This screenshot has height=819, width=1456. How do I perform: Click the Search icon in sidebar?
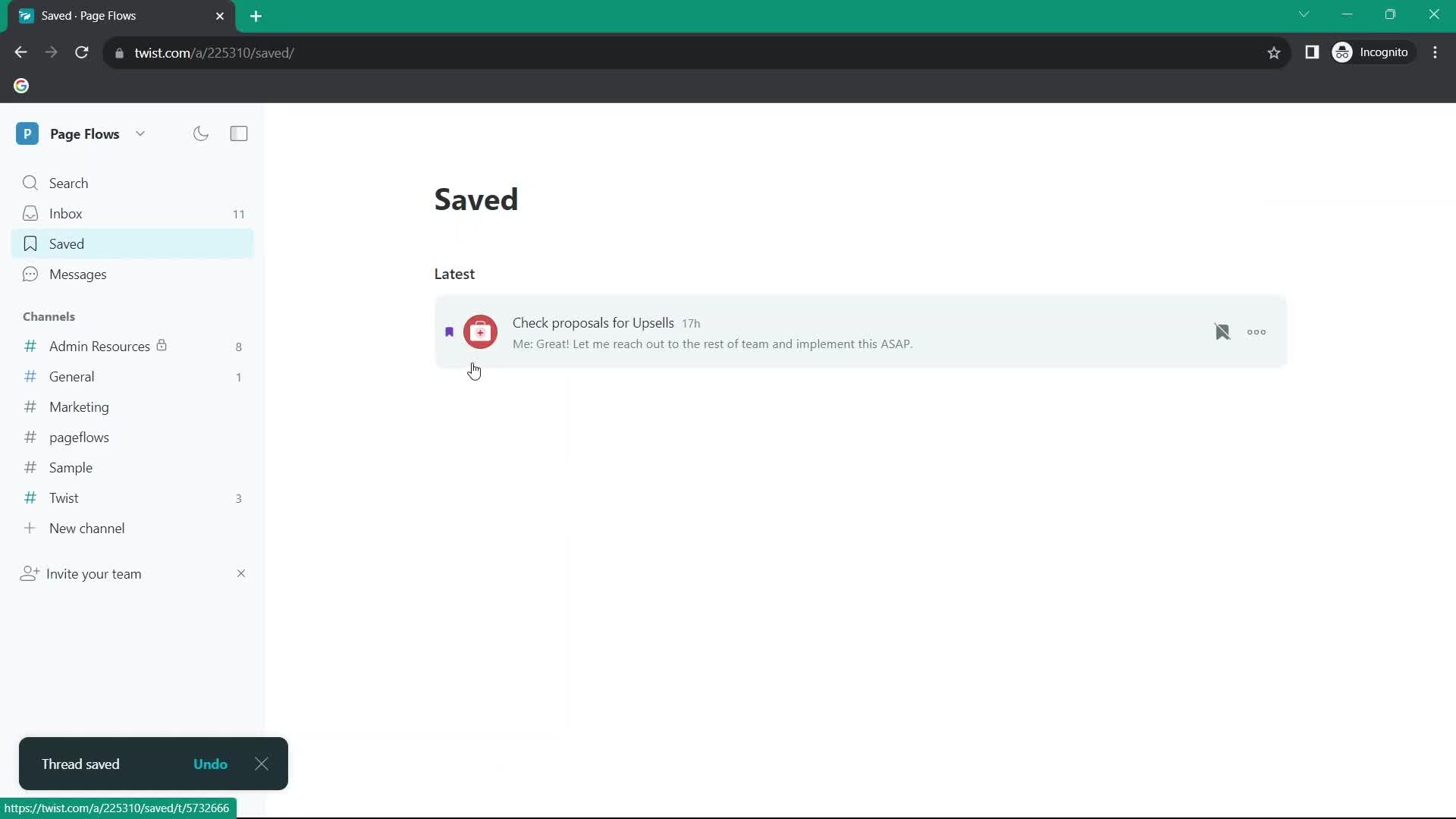[31, 182]
